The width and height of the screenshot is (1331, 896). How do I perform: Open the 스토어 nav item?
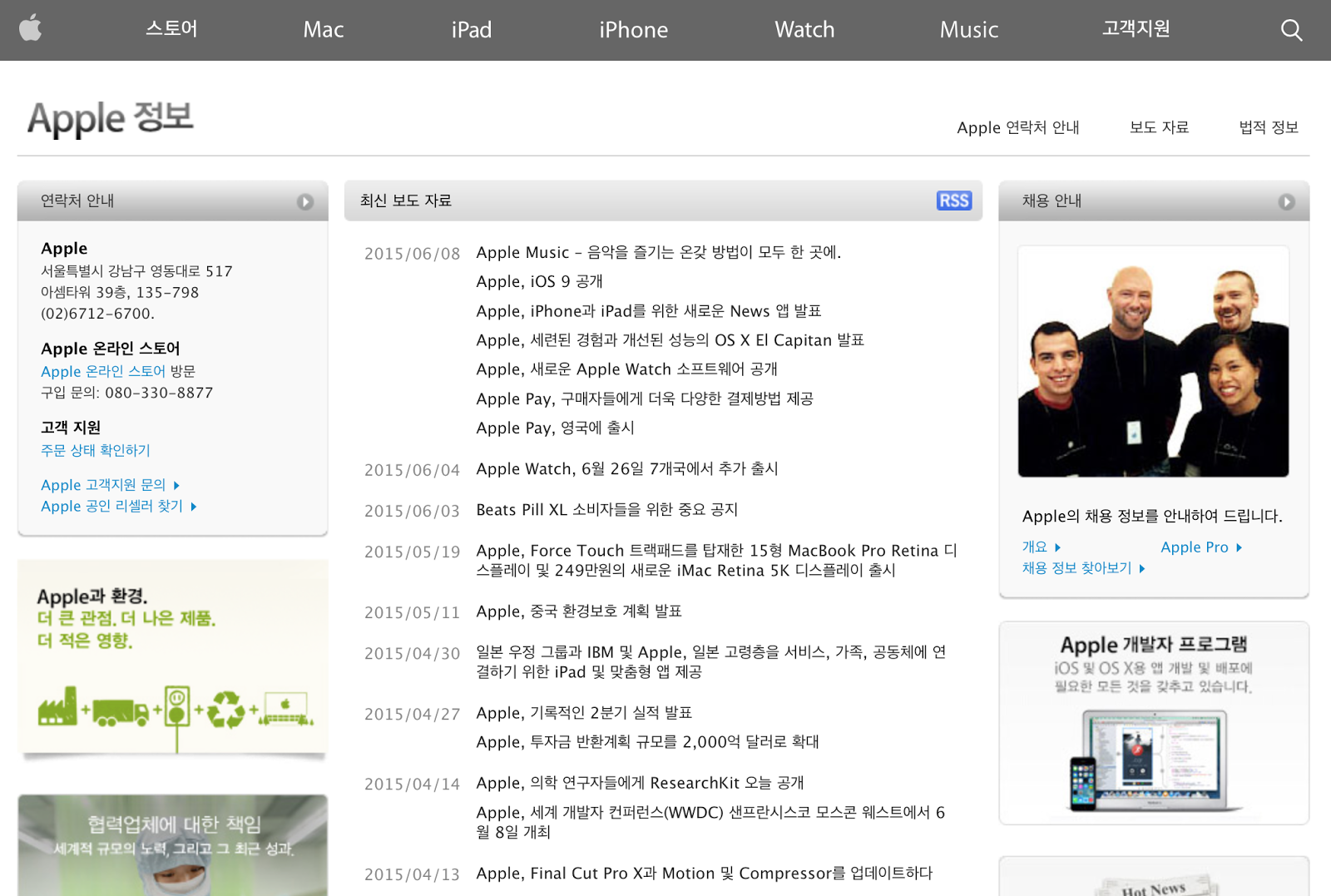click(171, 29)
